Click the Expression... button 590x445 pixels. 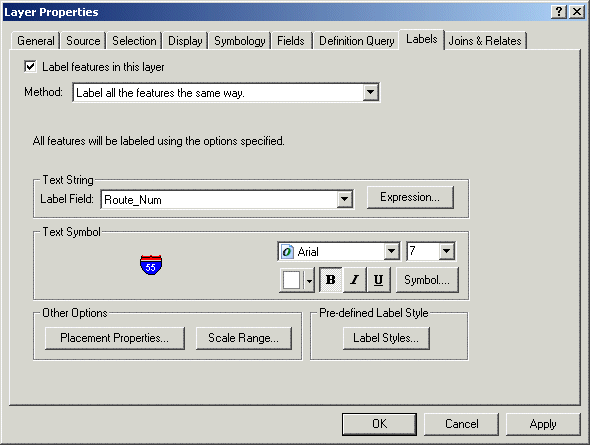click(x=410, y=197)
